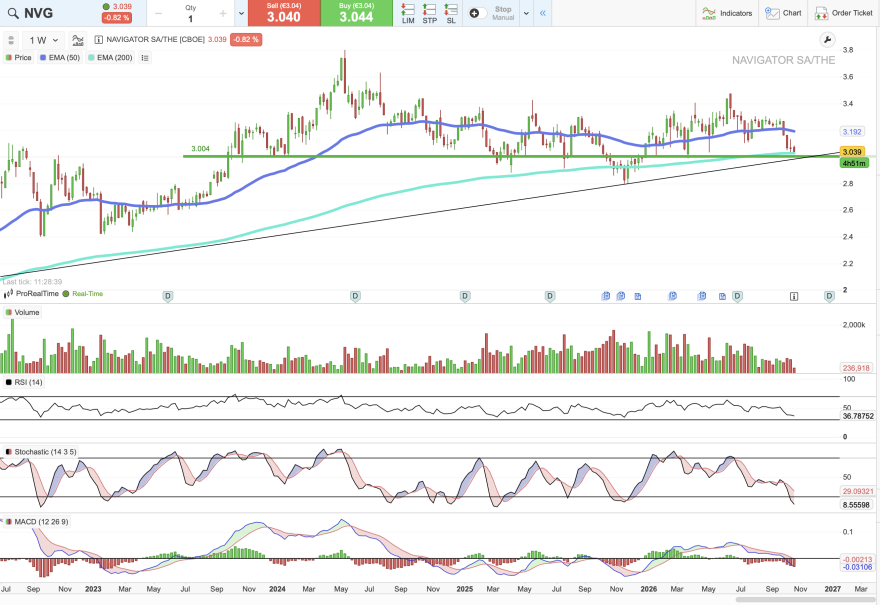880x605 pixels.
Task: Add an SL stop-loss order
Action: click(x=451, y=13)
